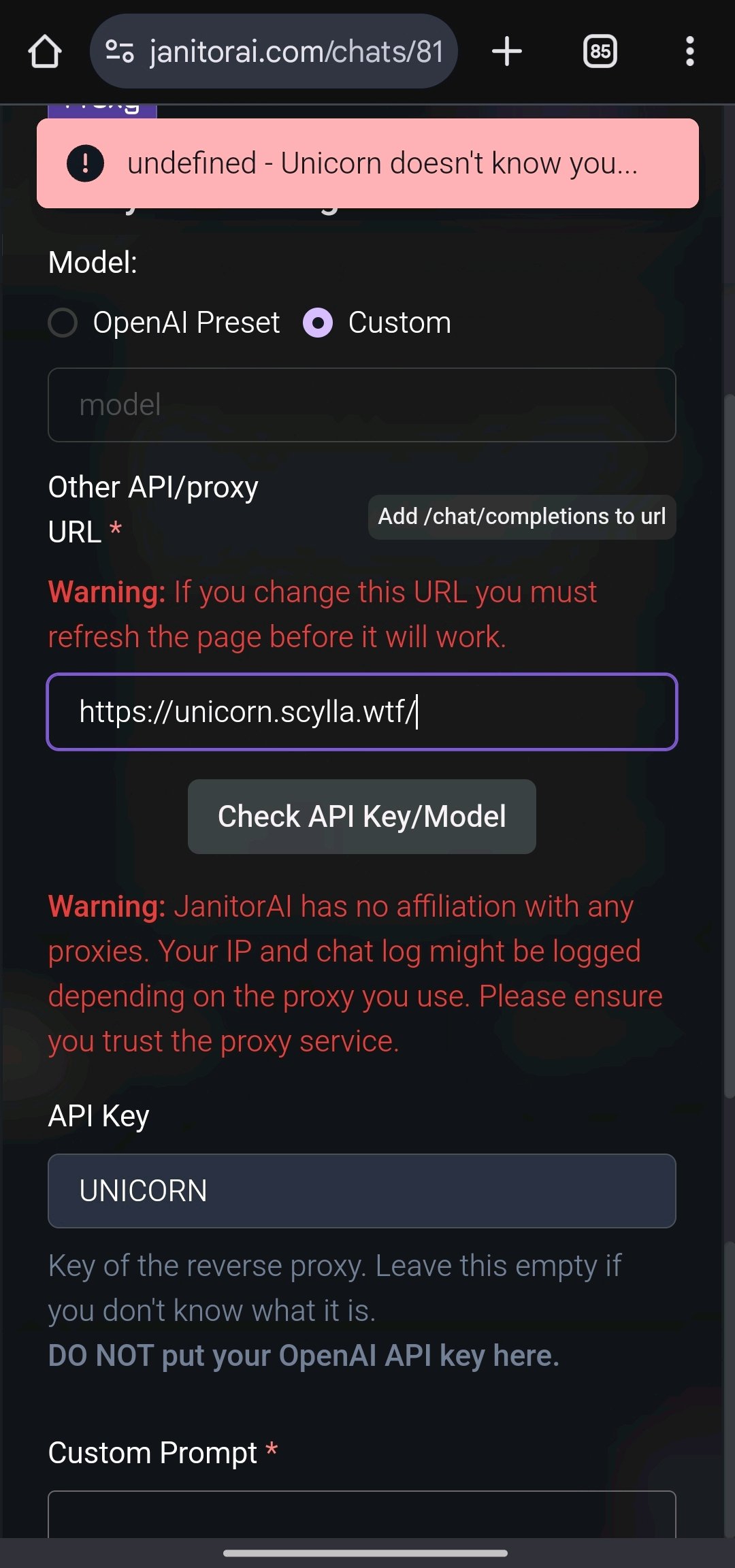Image resolution: width=735 pixels, height=1568 pixels.
Task: Open a new tab with plus icon
Action: (507, 52)
